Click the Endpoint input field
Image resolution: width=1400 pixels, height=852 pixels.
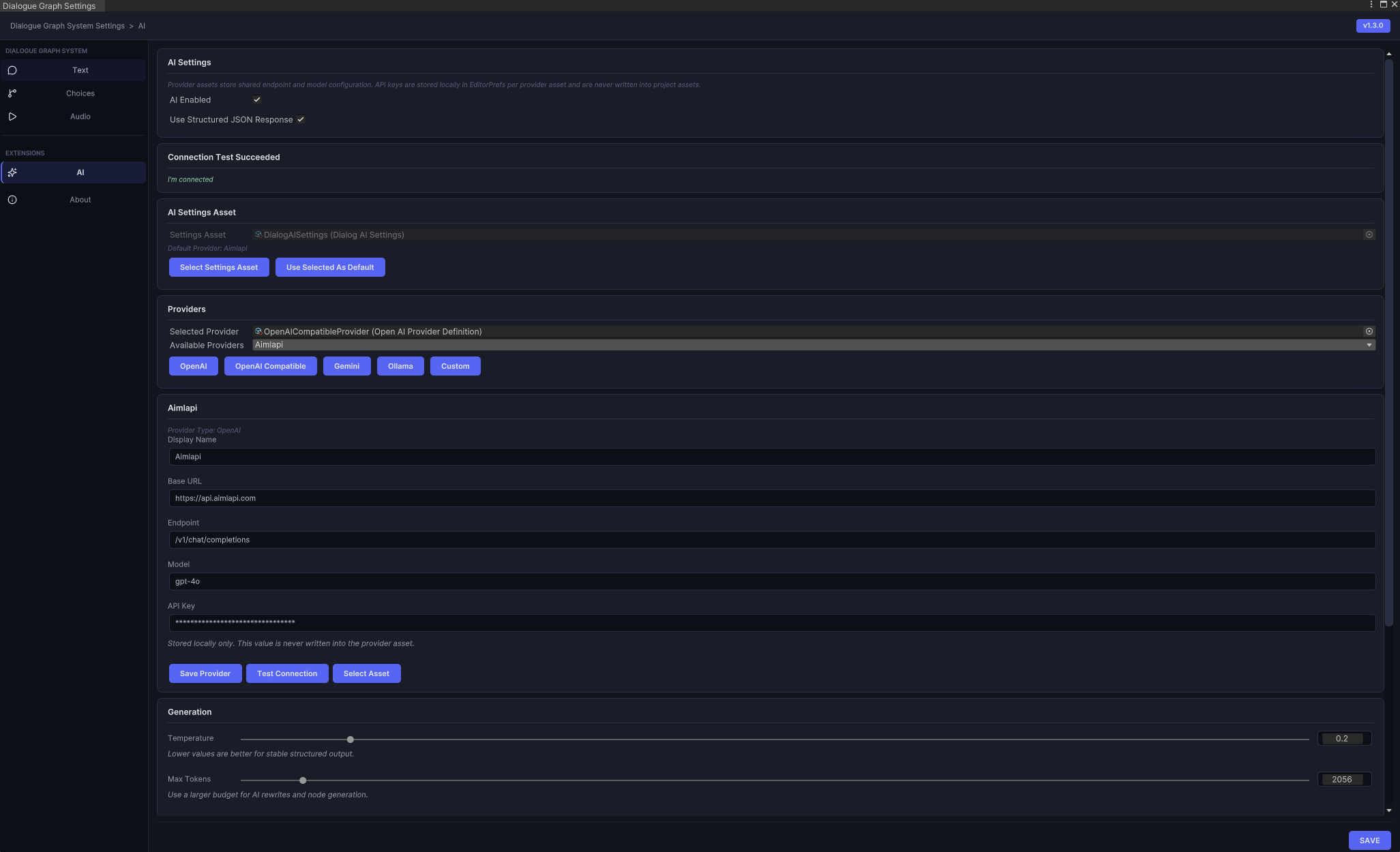[772, 540]
